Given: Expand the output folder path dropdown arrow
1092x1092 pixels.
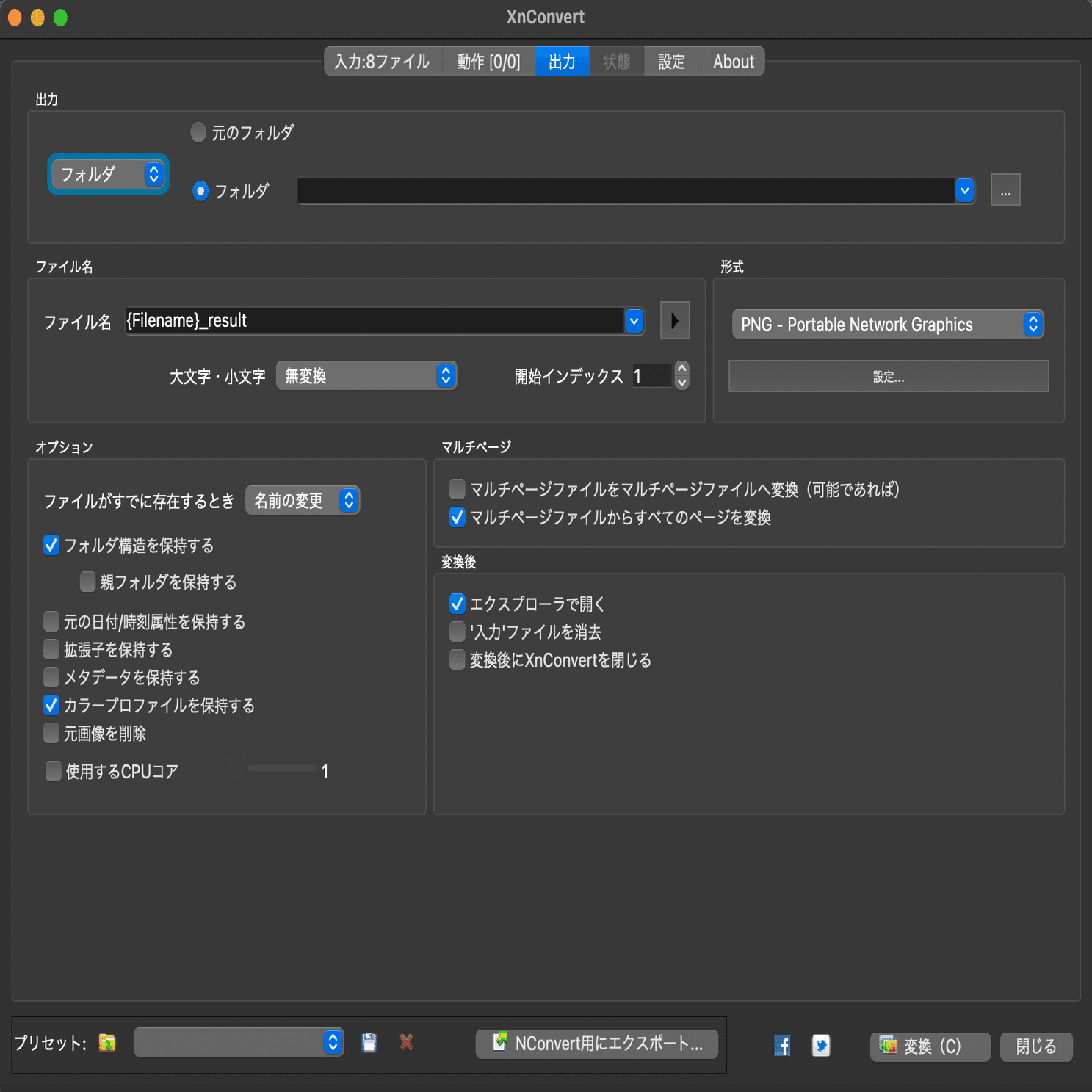Looking at the screenshot, I should [x=965, y=190].
